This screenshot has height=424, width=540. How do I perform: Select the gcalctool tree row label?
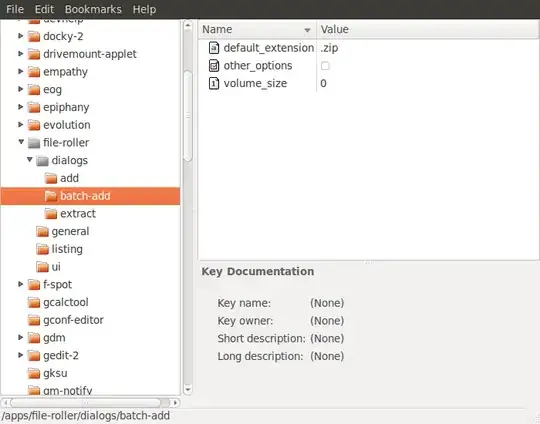[66, 302]
